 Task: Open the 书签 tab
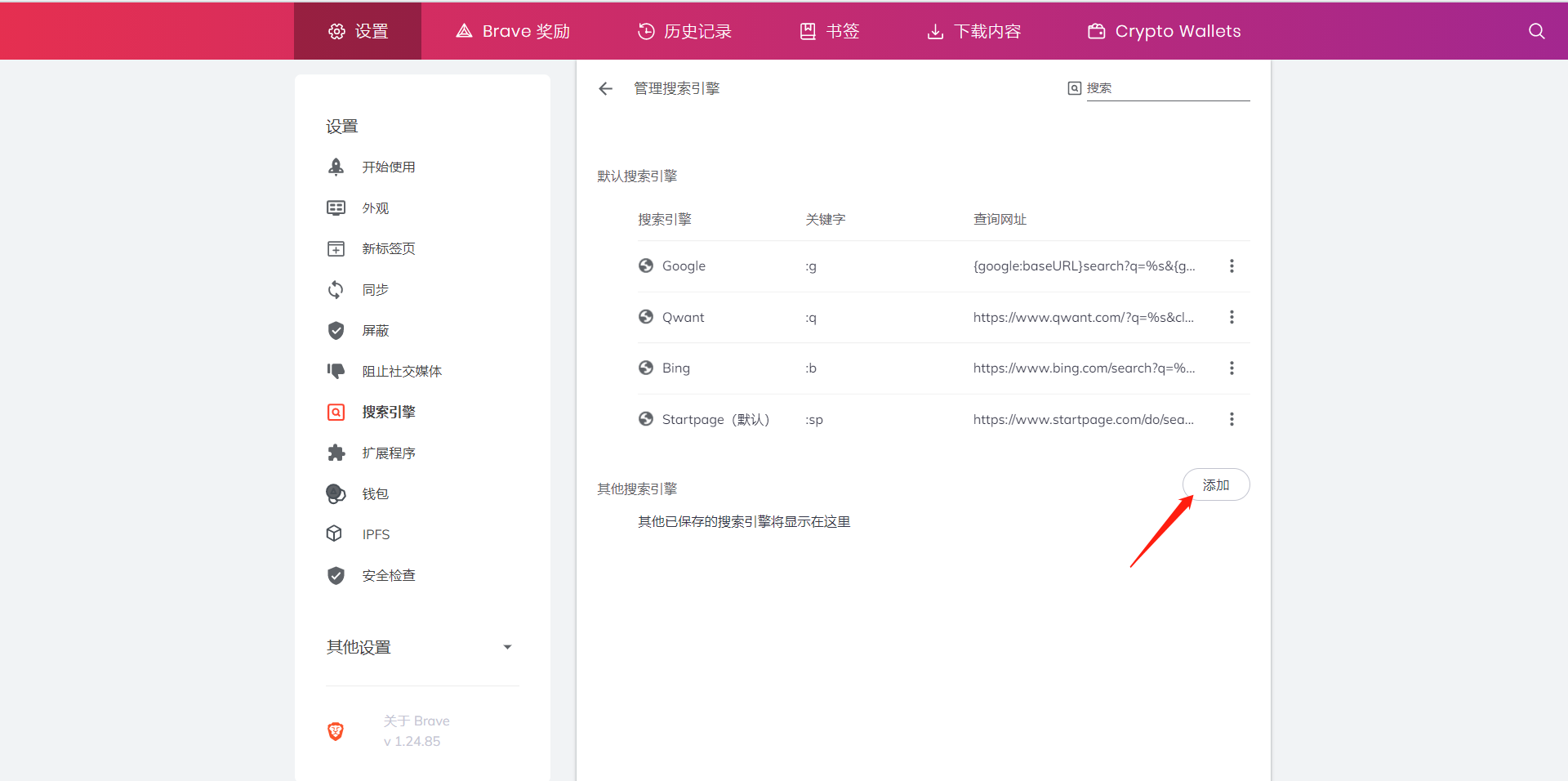[x=829, y=31]
